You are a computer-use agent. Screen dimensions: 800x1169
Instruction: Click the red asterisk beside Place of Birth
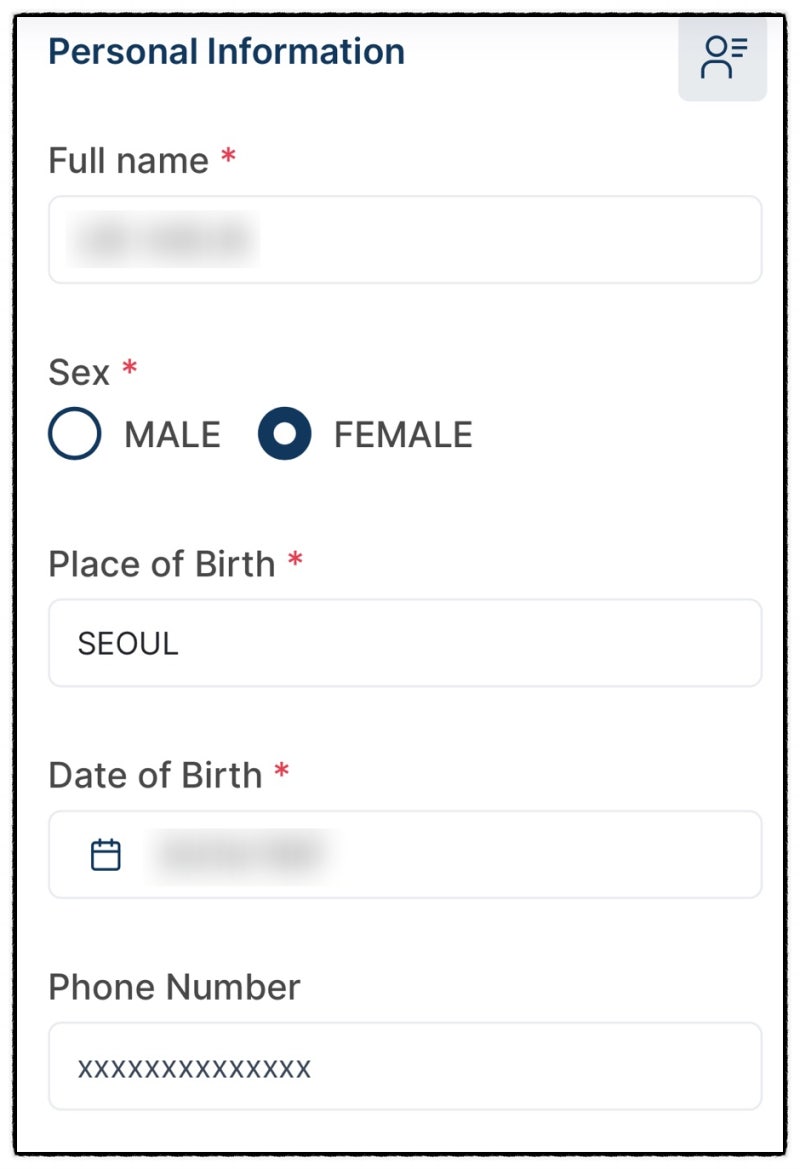(295, 559)
